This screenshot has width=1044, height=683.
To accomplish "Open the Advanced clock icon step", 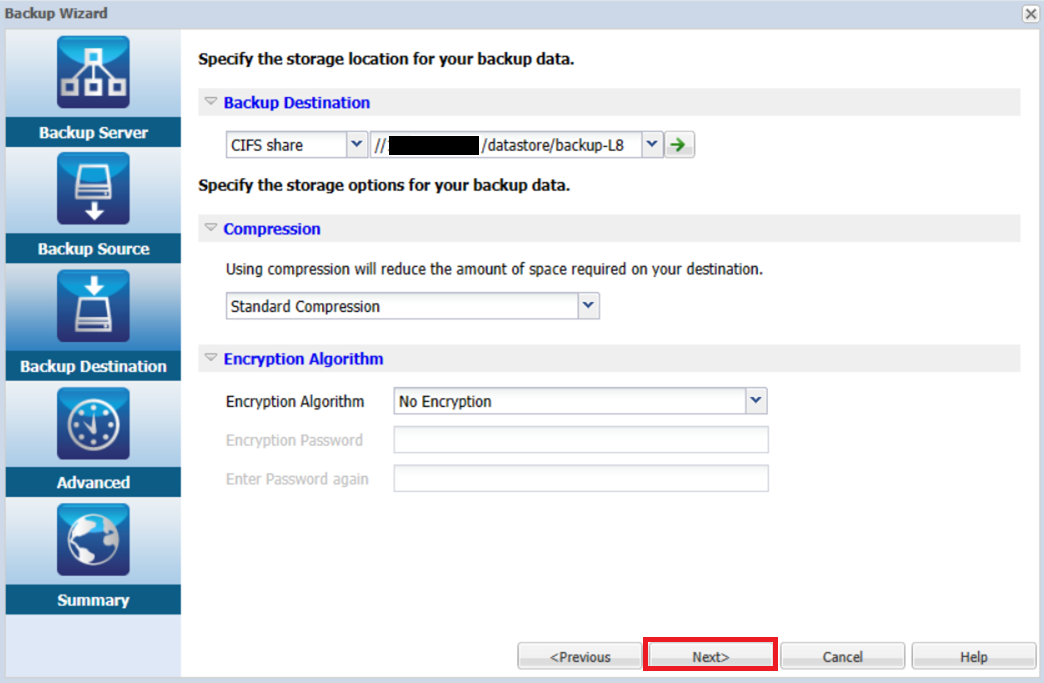I will pyautogui.click(x=93, y=423).
